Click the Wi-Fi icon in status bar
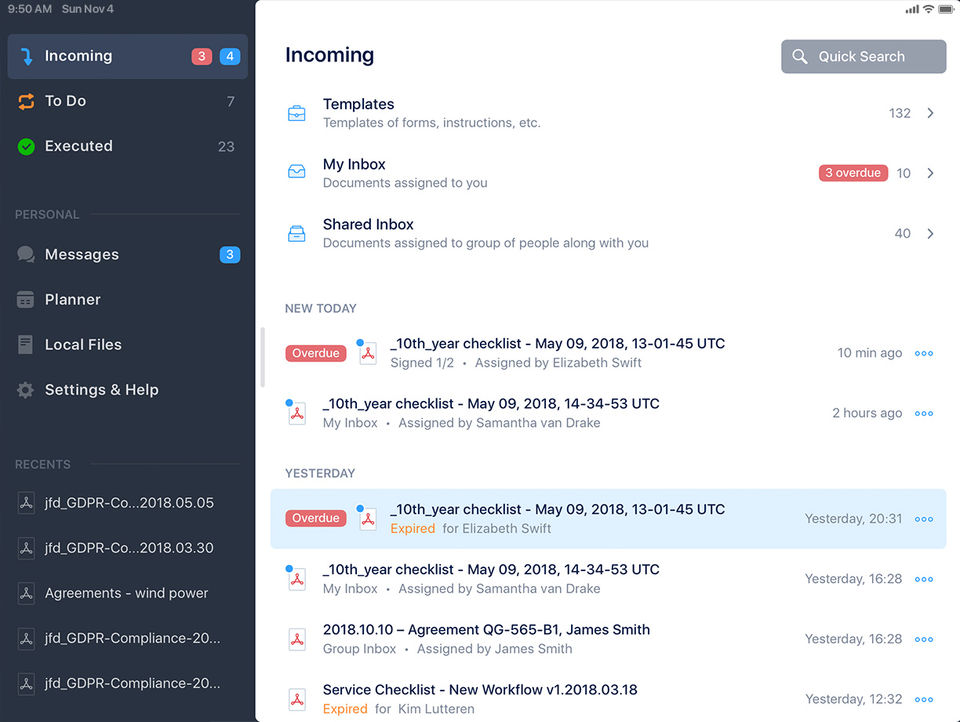 (928, 9)
